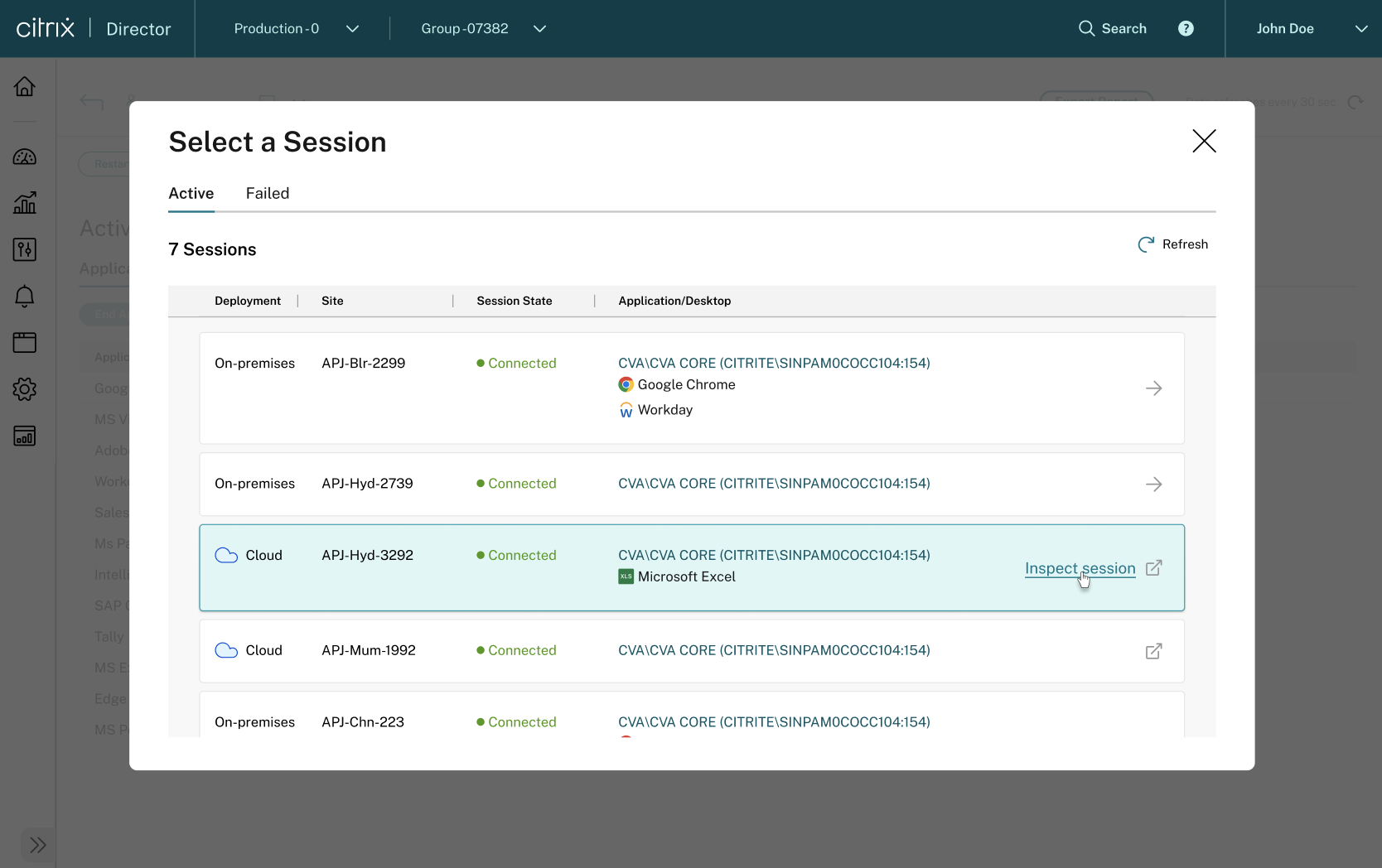Screen dimensions: 1382x868
Task: Open the Configuration gear icon
Action: (25, 389)
